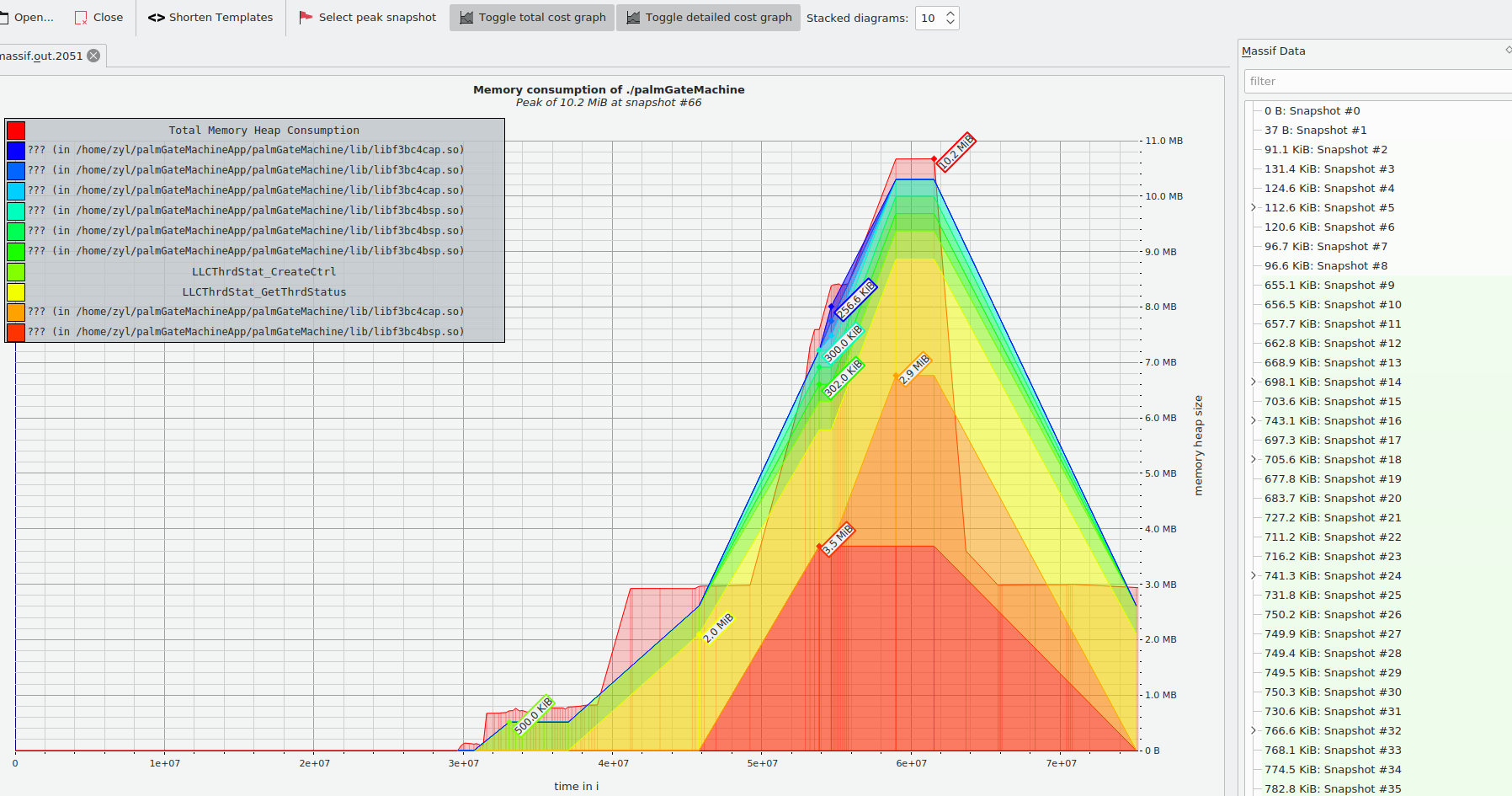Select the massif.out.2051 tab

tap(42, 56)
